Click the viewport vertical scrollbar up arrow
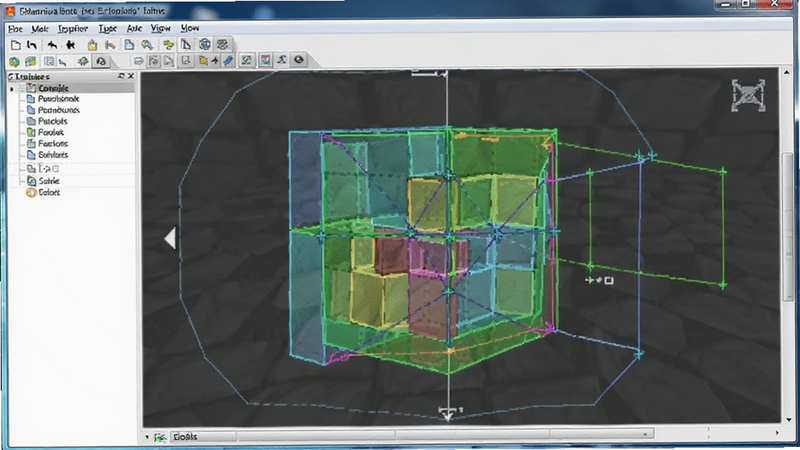This screenshot has width=800, height=450. (x=787, y=73)
